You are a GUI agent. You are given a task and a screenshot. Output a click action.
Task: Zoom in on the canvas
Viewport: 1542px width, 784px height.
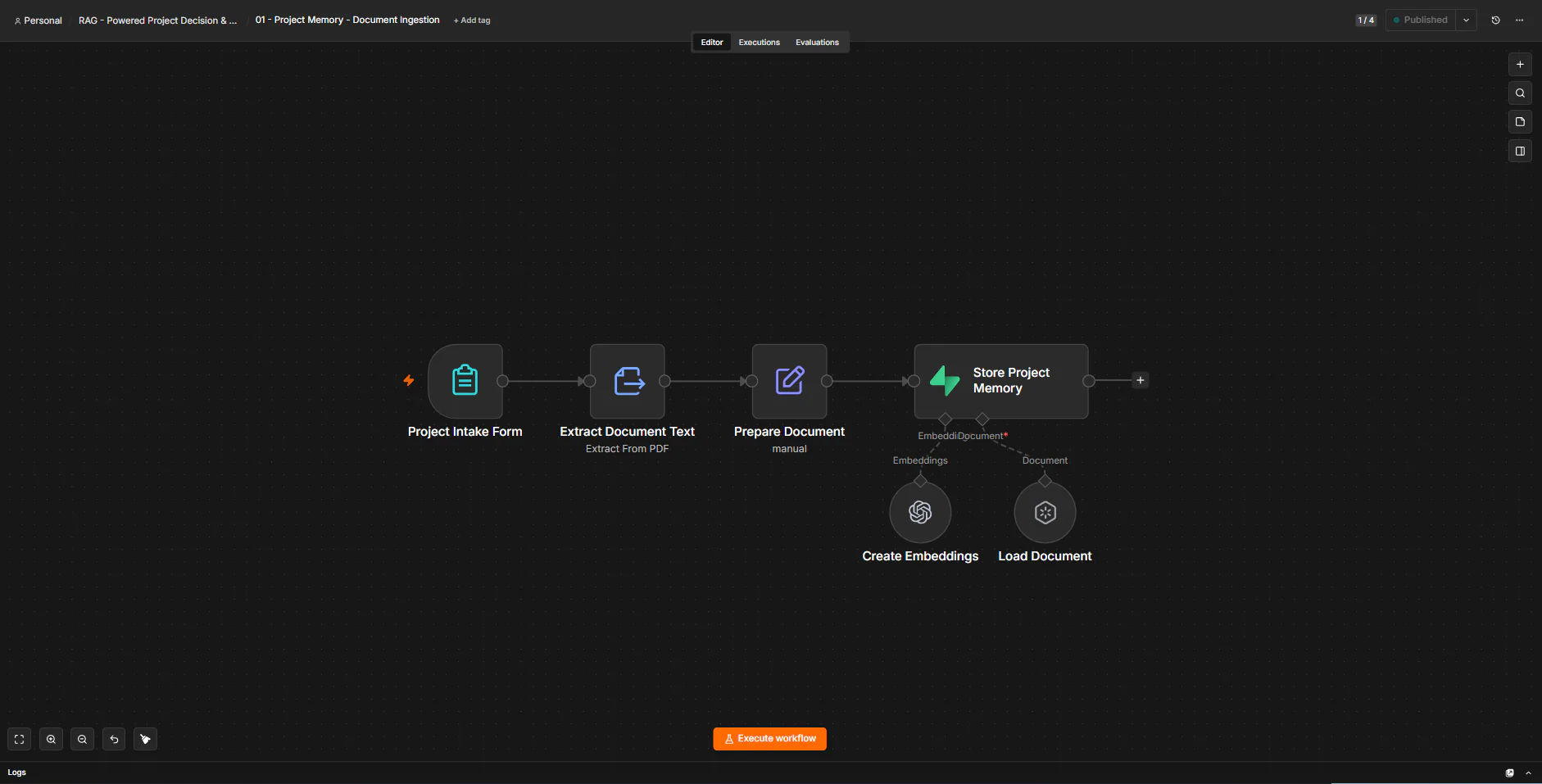coord(51,739)
